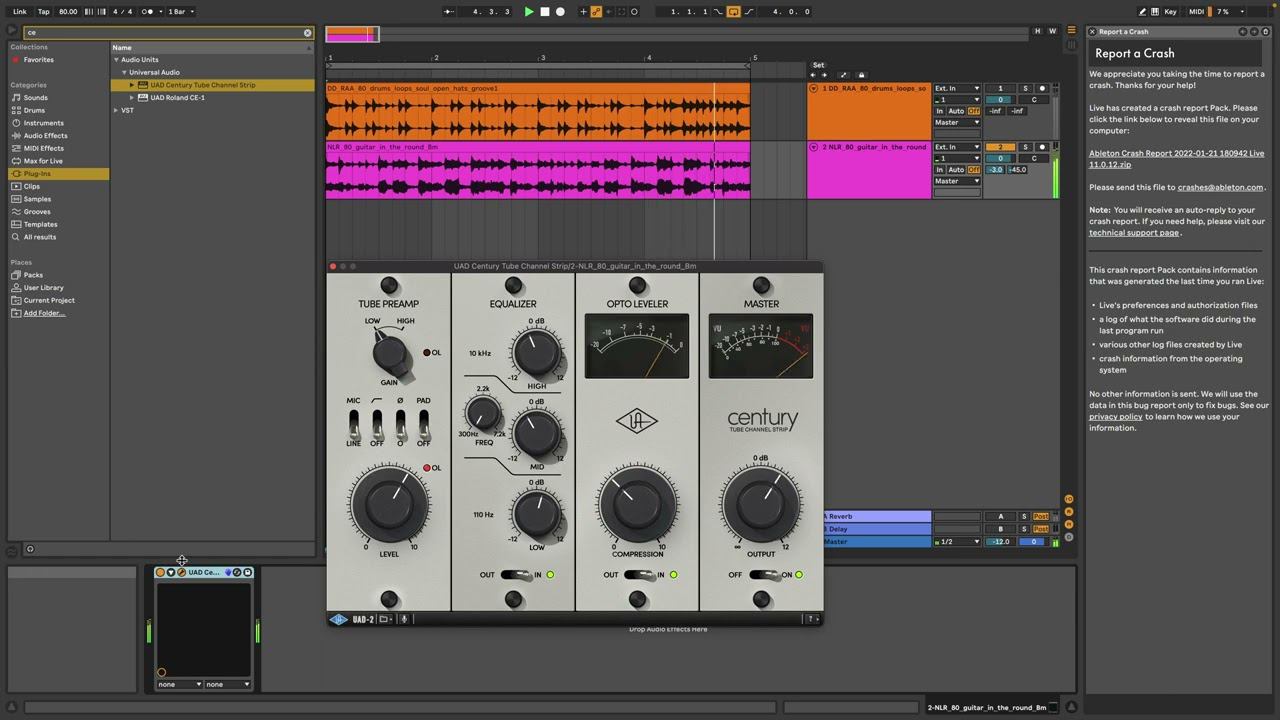Open the 1 Bar quantization dropdown
Screen dimensions: 1280x720
pos(181,12)
